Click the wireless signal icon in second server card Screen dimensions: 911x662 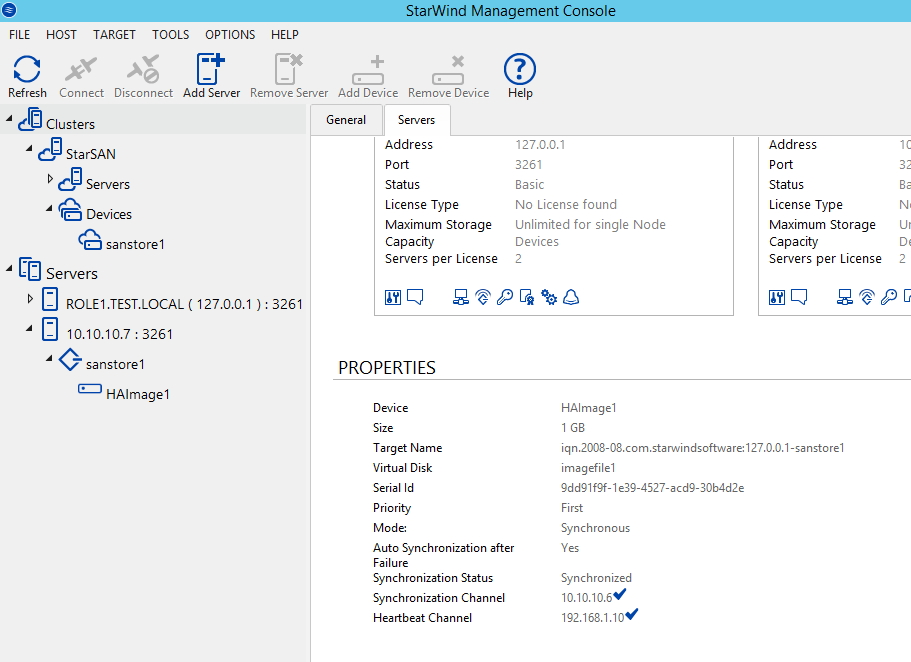(867, 298)
